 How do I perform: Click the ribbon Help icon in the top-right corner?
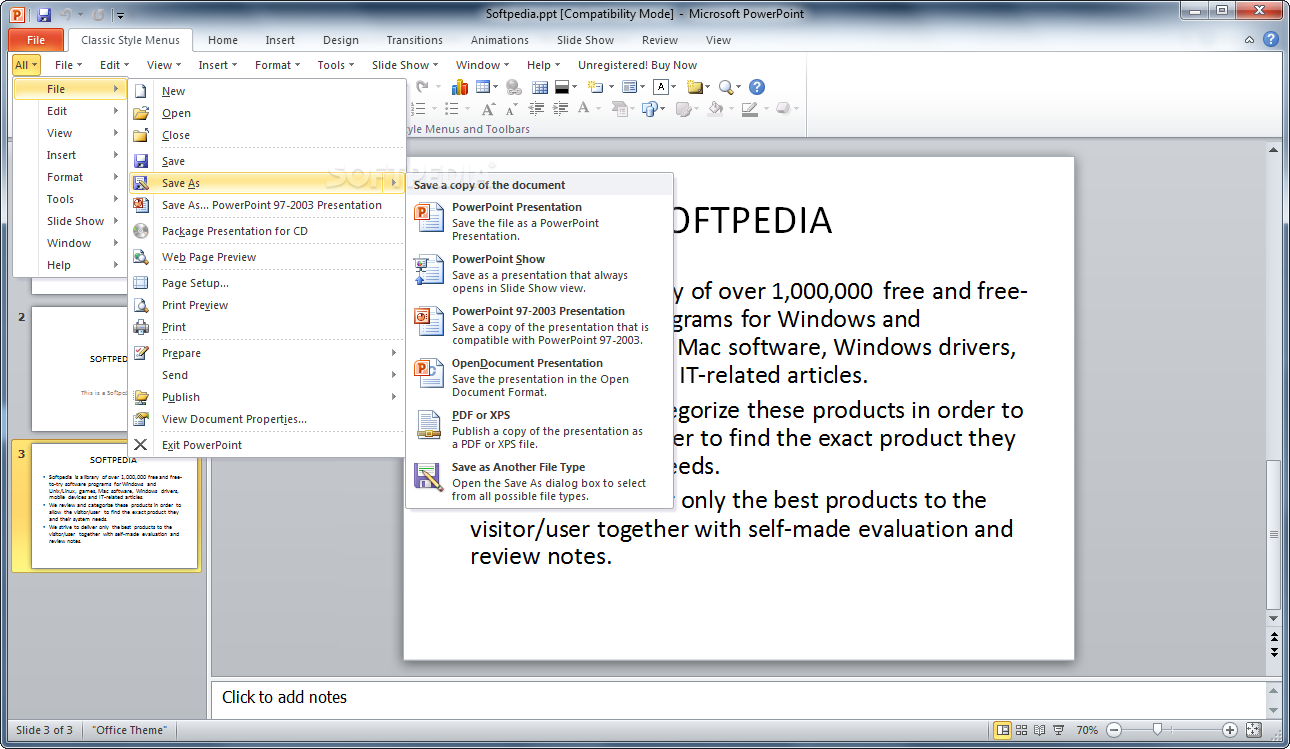[1271, 40]
